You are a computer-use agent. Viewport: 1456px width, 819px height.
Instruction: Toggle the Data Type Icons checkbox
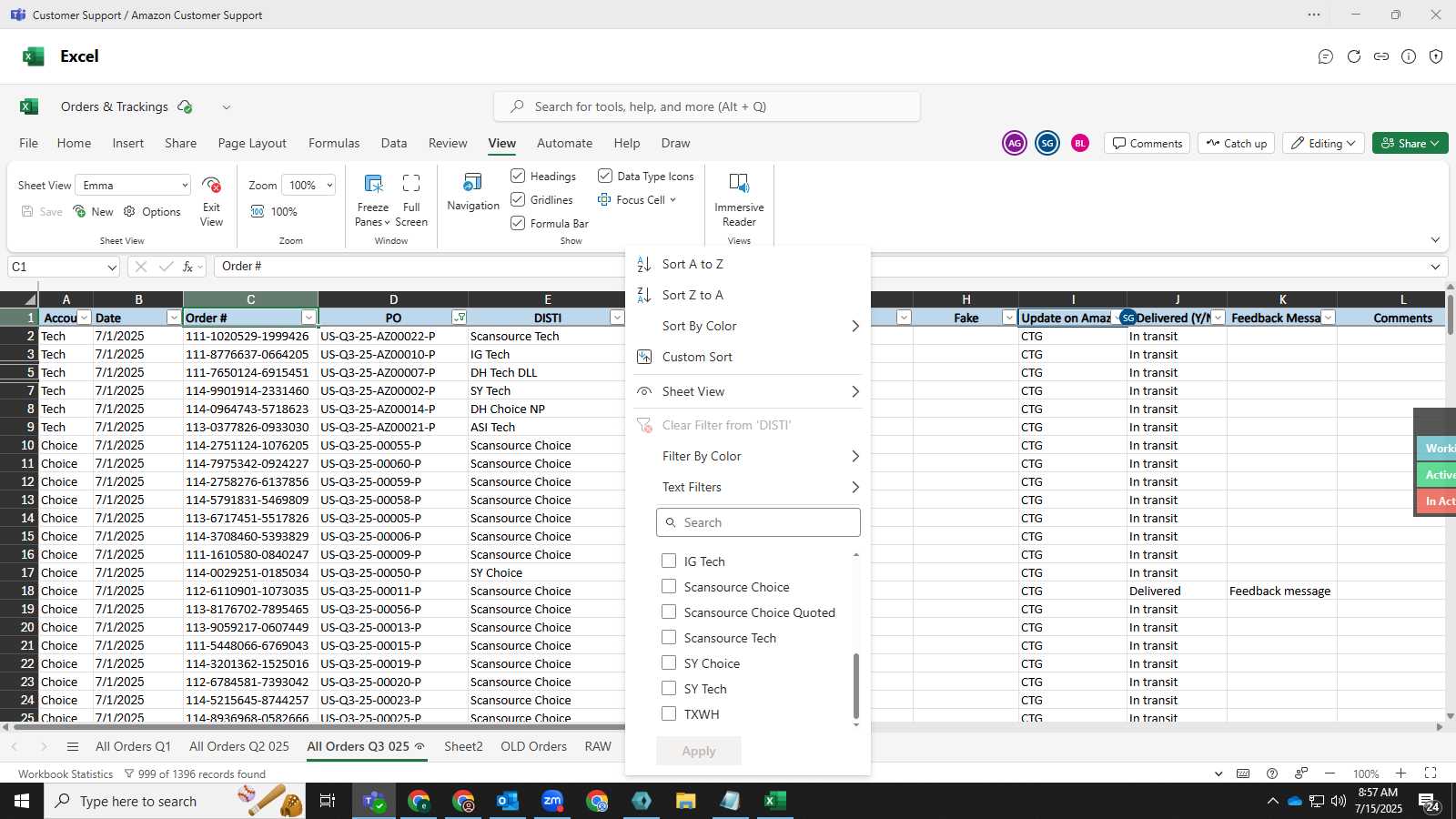[605, 176]
